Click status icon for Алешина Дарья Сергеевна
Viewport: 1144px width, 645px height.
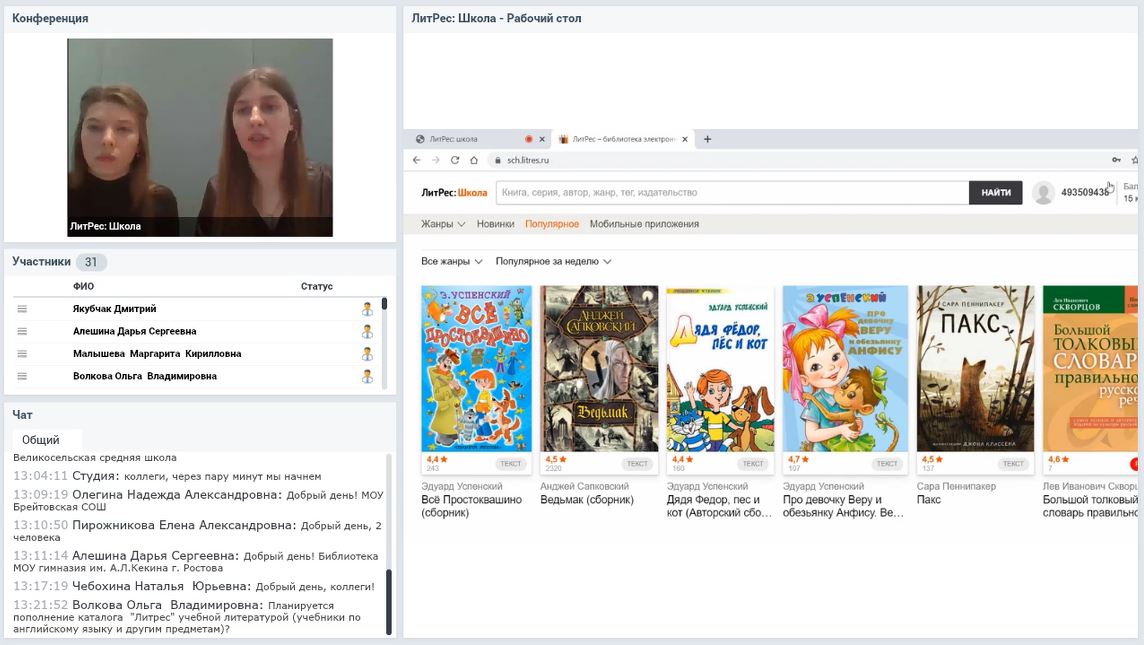tap(367, 332)
